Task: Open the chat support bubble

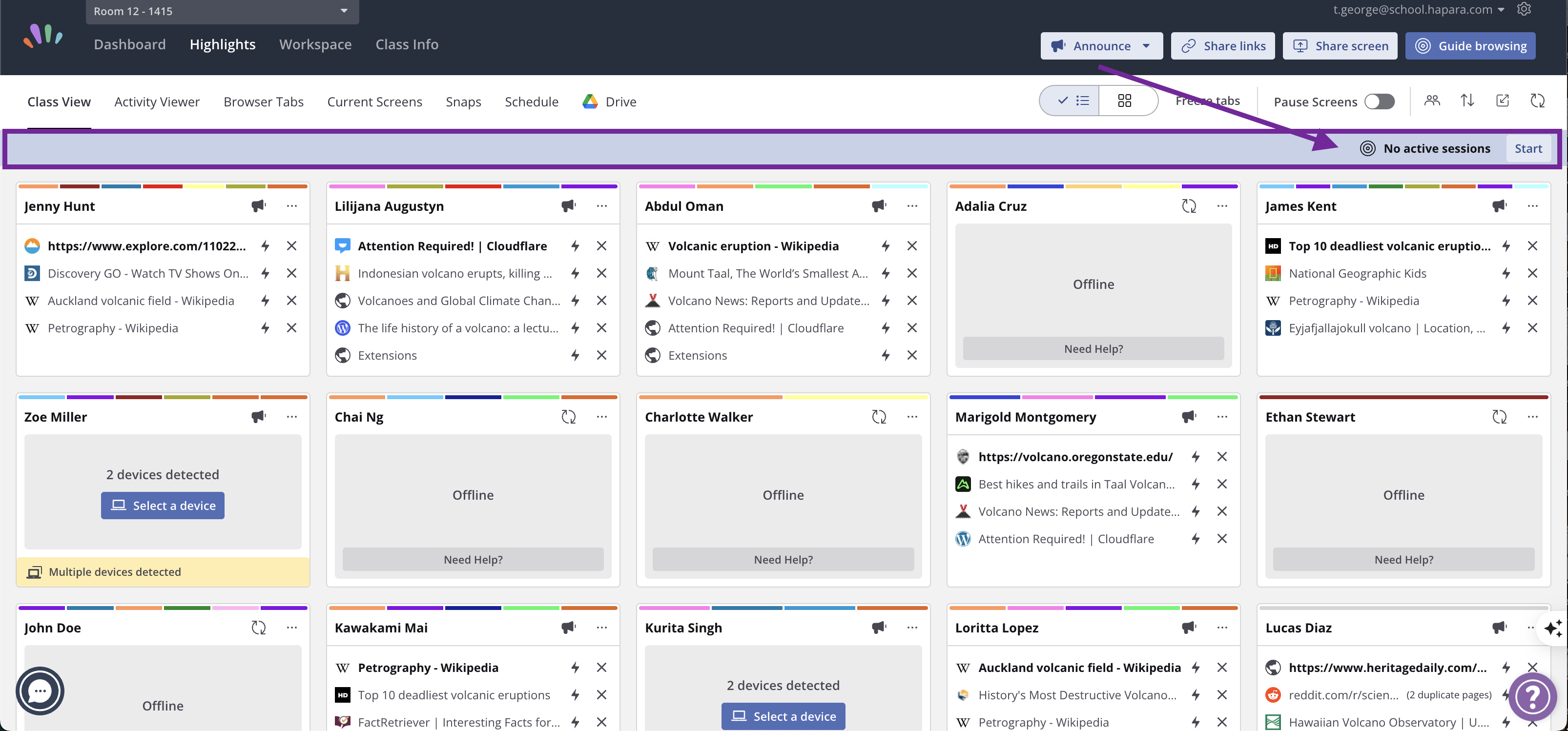Action: 40,691
